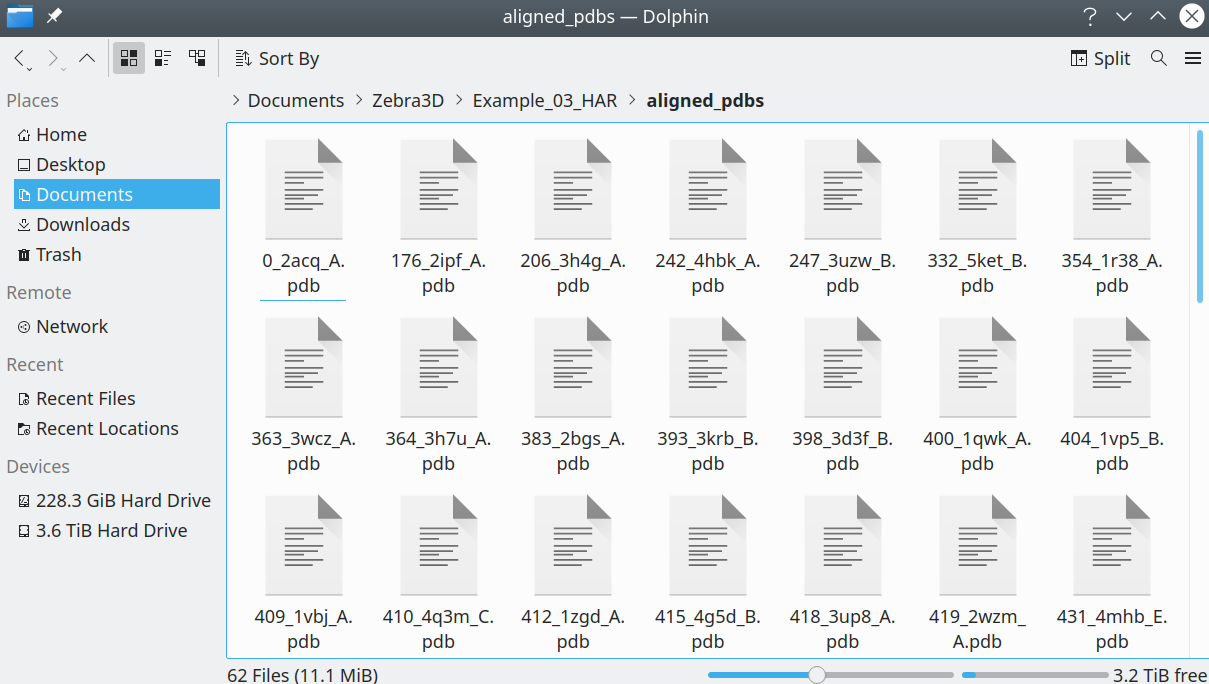Select file 398_3d3f_B.pdb icon
This screenshot has height=684, width=1209.
pos(843,367)
